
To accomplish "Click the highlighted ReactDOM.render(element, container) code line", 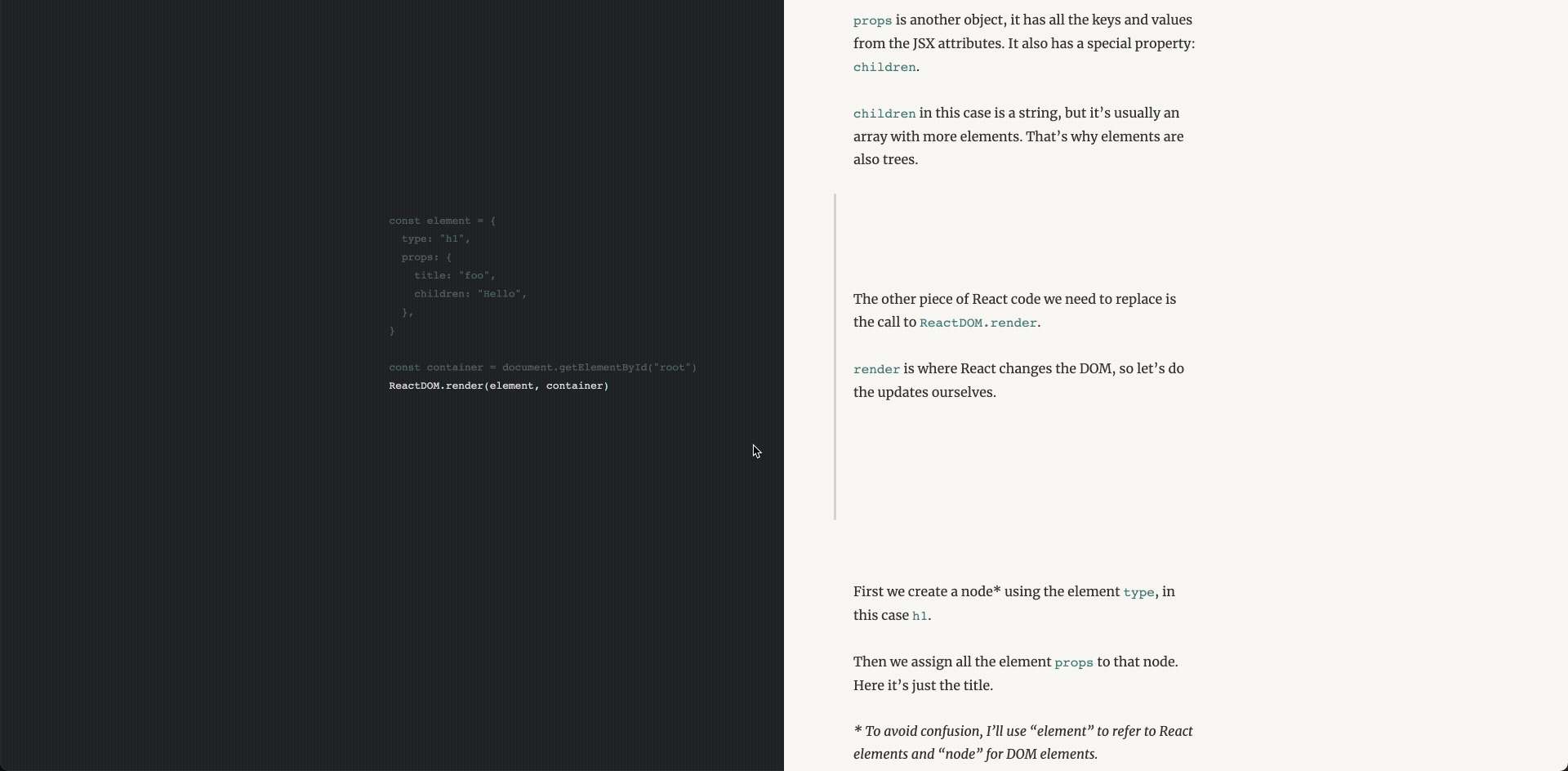I will (498, 385).
